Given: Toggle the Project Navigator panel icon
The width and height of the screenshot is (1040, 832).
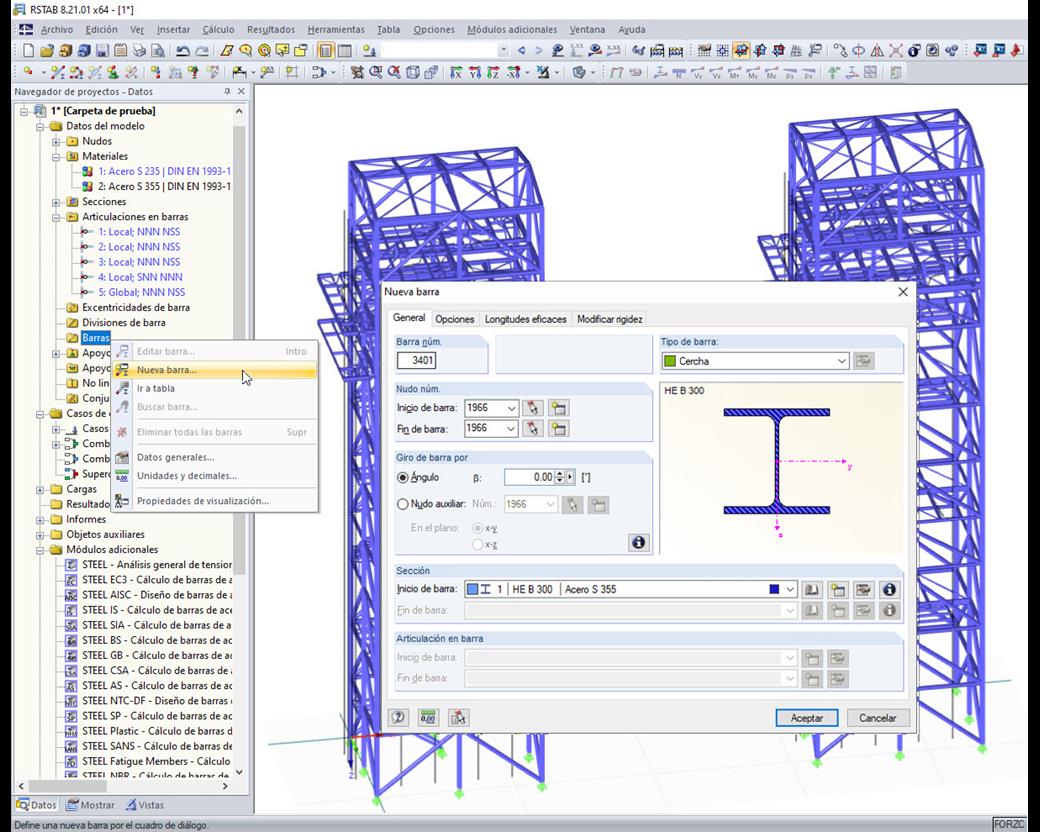Looking at the screenshot, I should [x=326, y=50].
